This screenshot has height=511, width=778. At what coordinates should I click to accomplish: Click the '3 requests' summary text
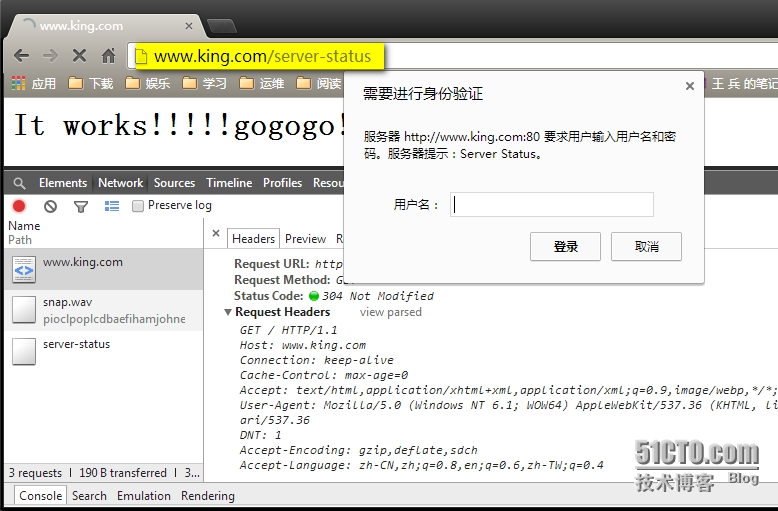coord(35,473)
